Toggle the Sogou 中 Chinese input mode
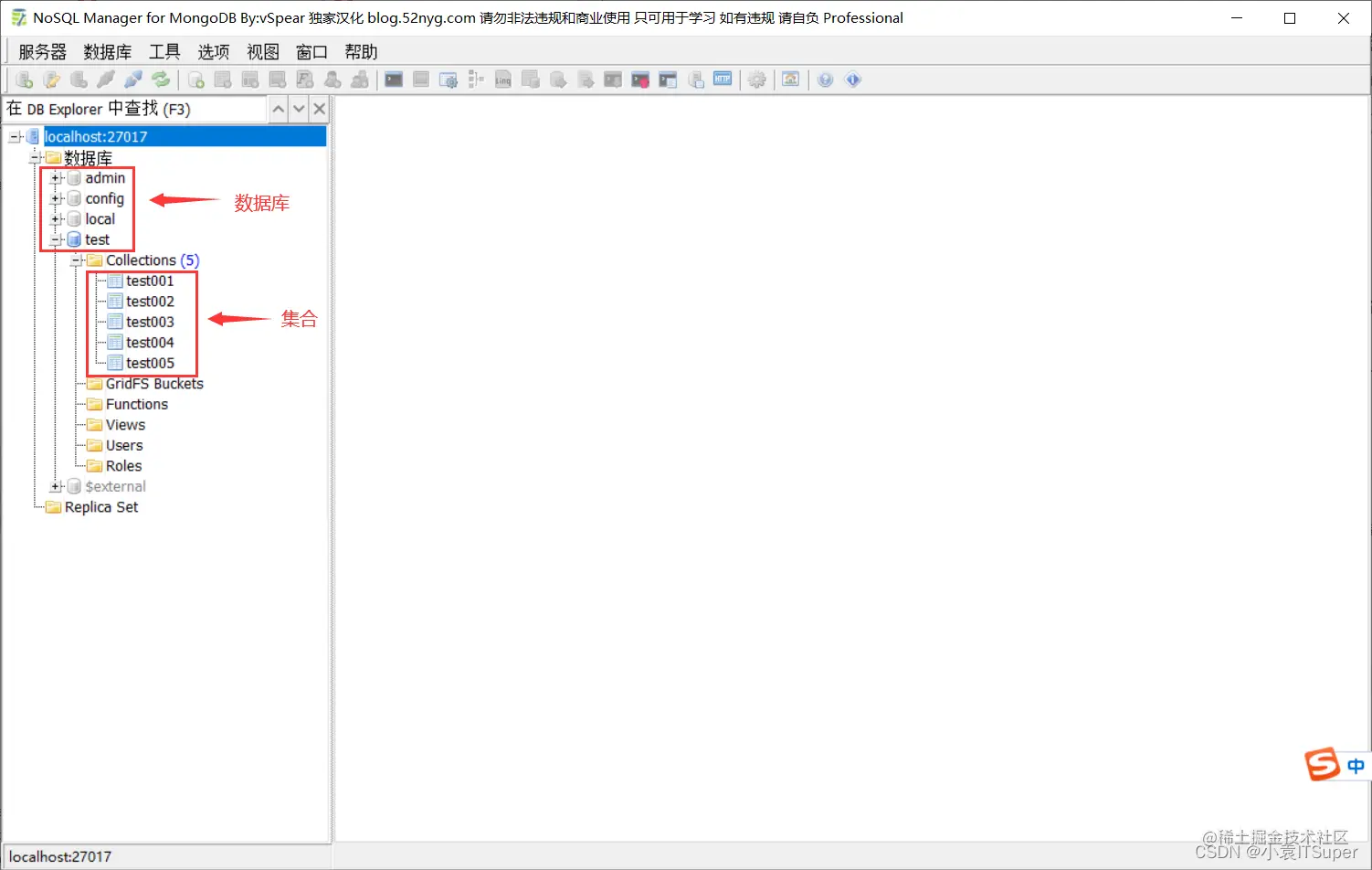Screen dimensions: 1372x870 1356,766
